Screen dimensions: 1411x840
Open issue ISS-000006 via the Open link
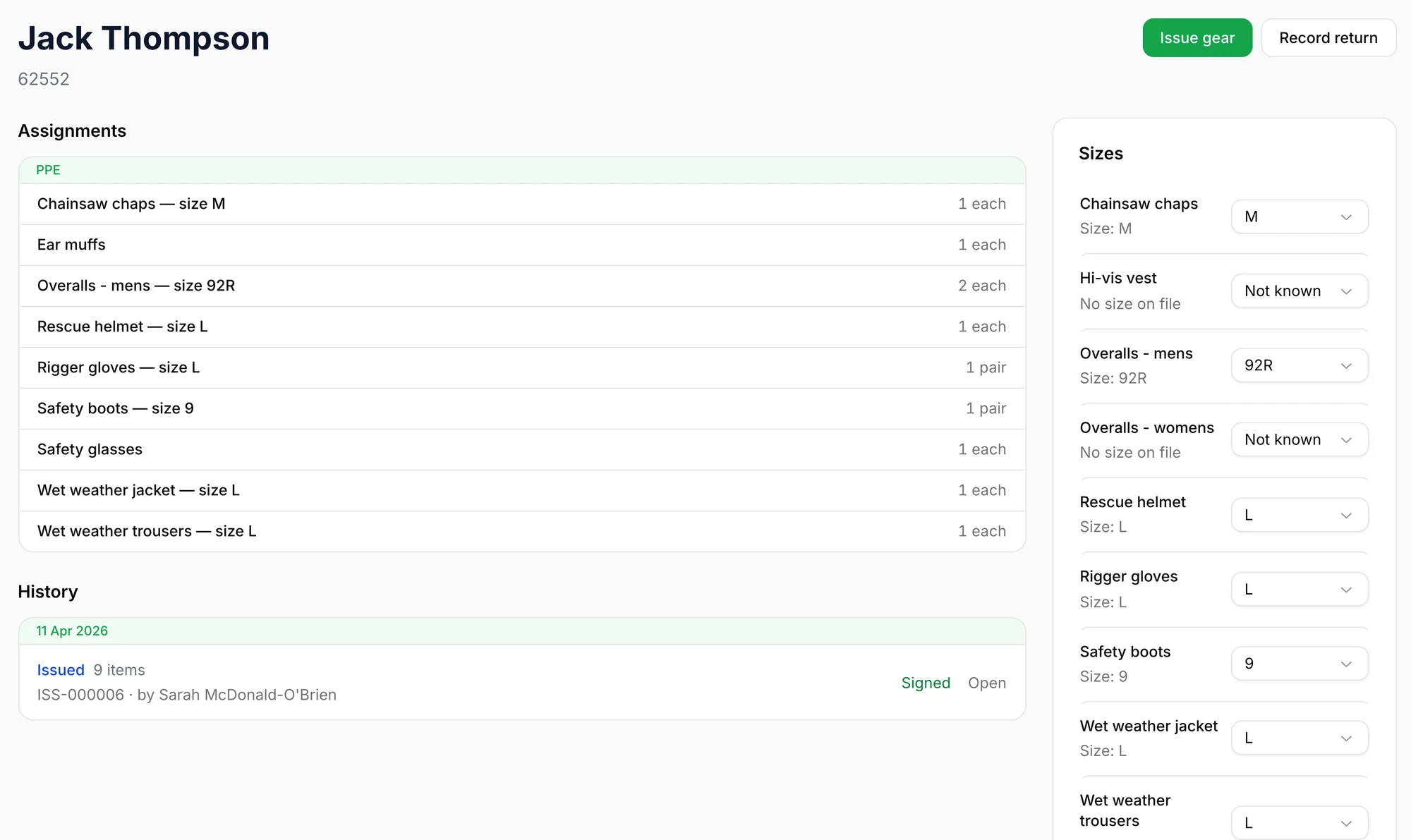(x=987, y=683)
